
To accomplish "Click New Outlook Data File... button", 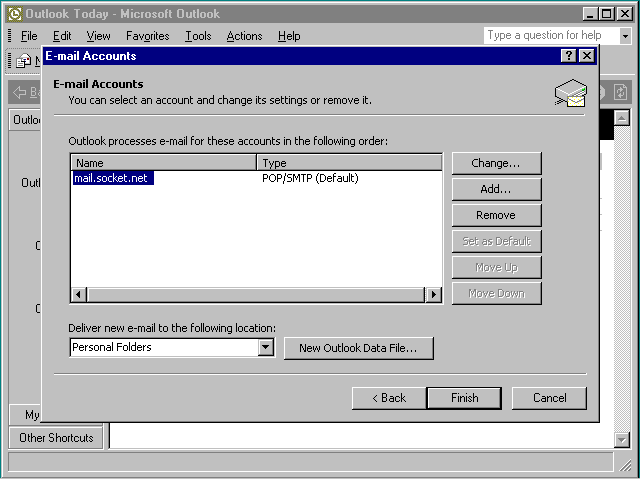I will coord(358,348).
